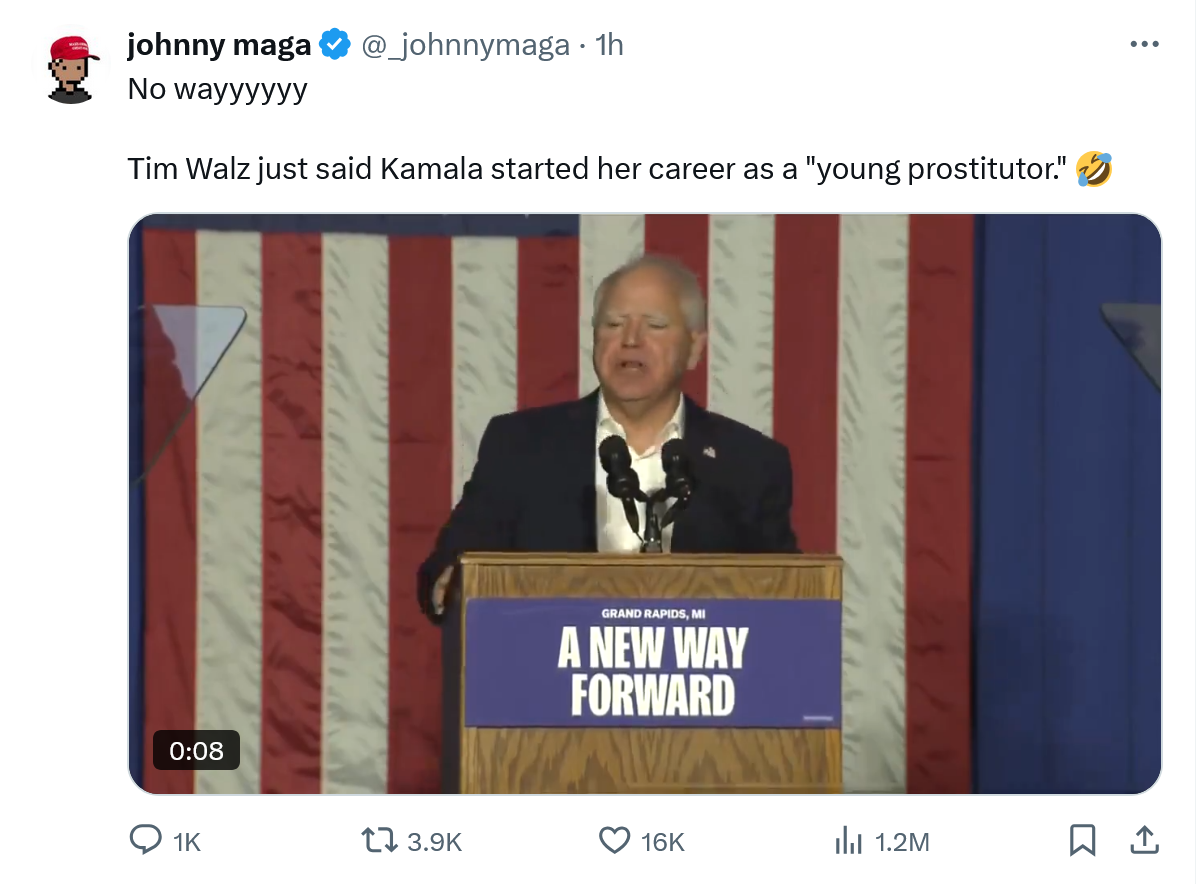
Task: Click the 1.2M views count
Action: [902, 843]
